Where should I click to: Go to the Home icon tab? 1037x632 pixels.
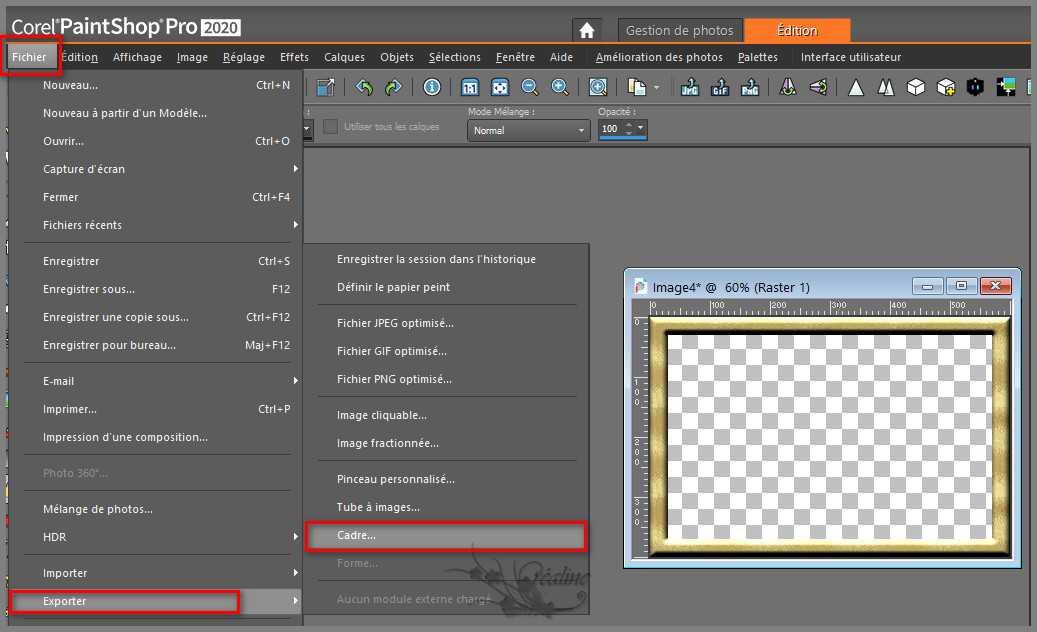click(587, 30)
